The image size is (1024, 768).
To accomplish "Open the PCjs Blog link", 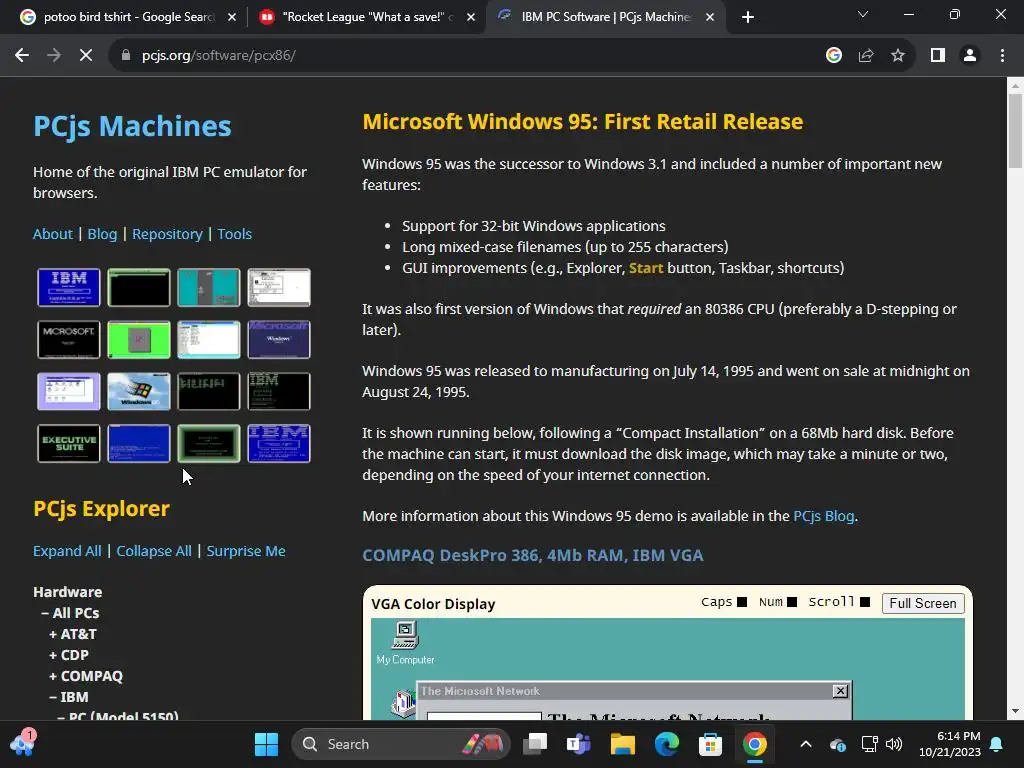I will [x=824, y=516].
